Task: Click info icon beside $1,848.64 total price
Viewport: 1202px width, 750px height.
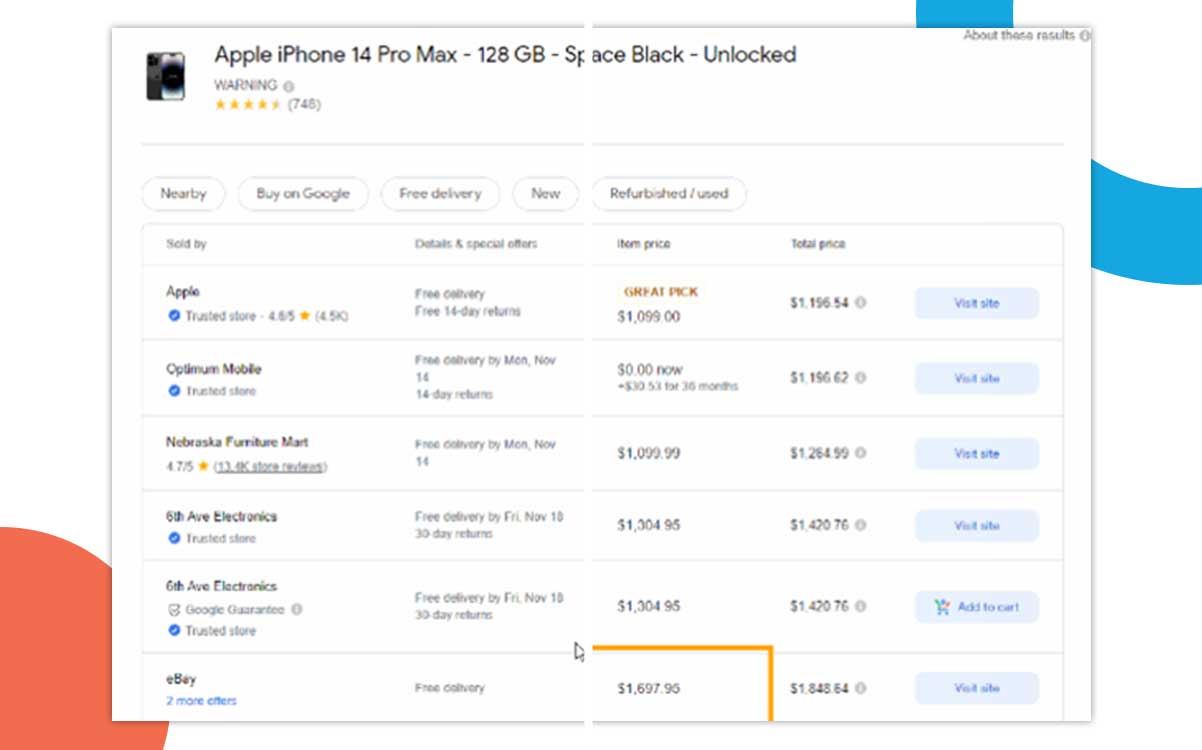Action: pyautogui.click(x=860, y=689)
